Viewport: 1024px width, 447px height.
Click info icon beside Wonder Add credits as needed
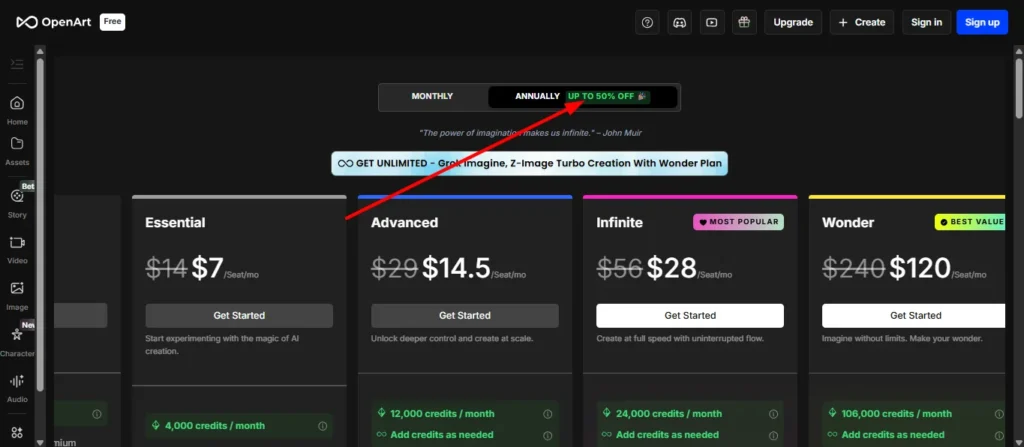(999, 435)
